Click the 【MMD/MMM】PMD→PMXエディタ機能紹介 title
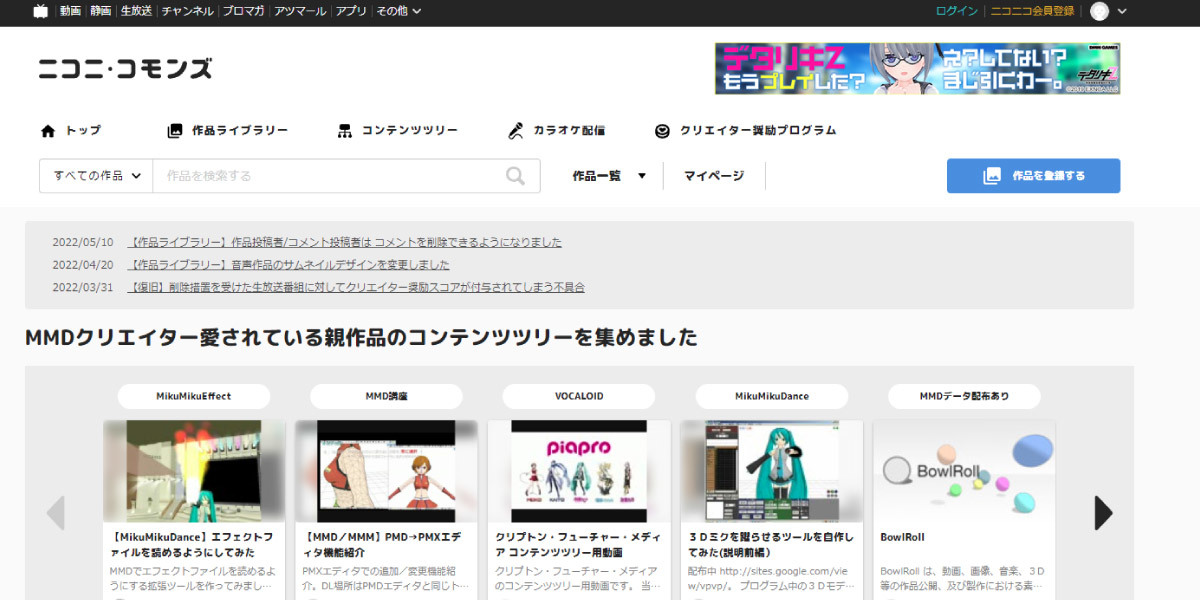This screenshot has height=600, width=1200. (384, 544)
